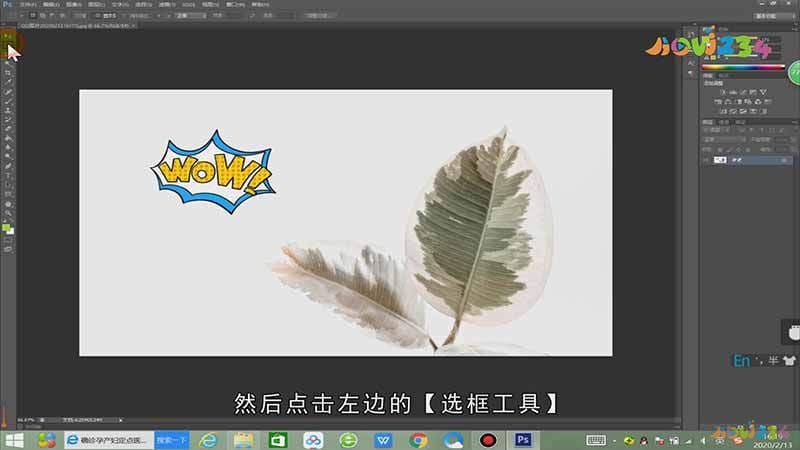
Task: Select the Brush tool
Action: 8,101
